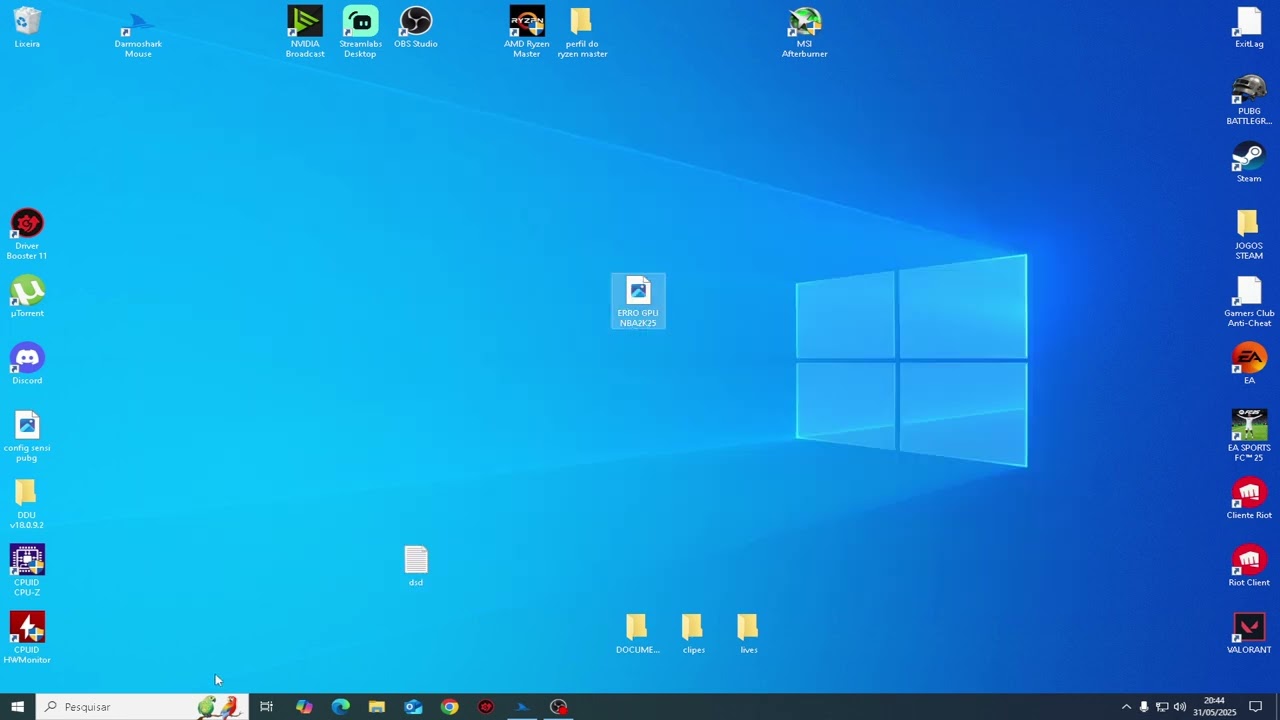Open the notification center
The height and width of the screenshot is (720, 1280).
[1256, 706]
